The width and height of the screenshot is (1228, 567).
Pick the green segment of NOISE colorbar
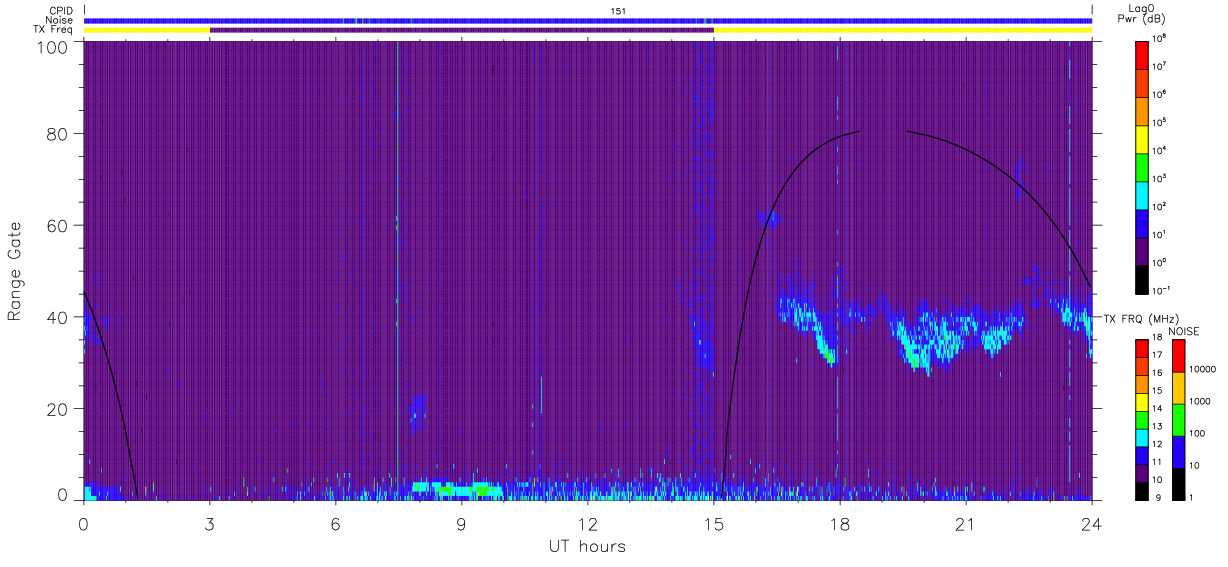coord(1178,419)
